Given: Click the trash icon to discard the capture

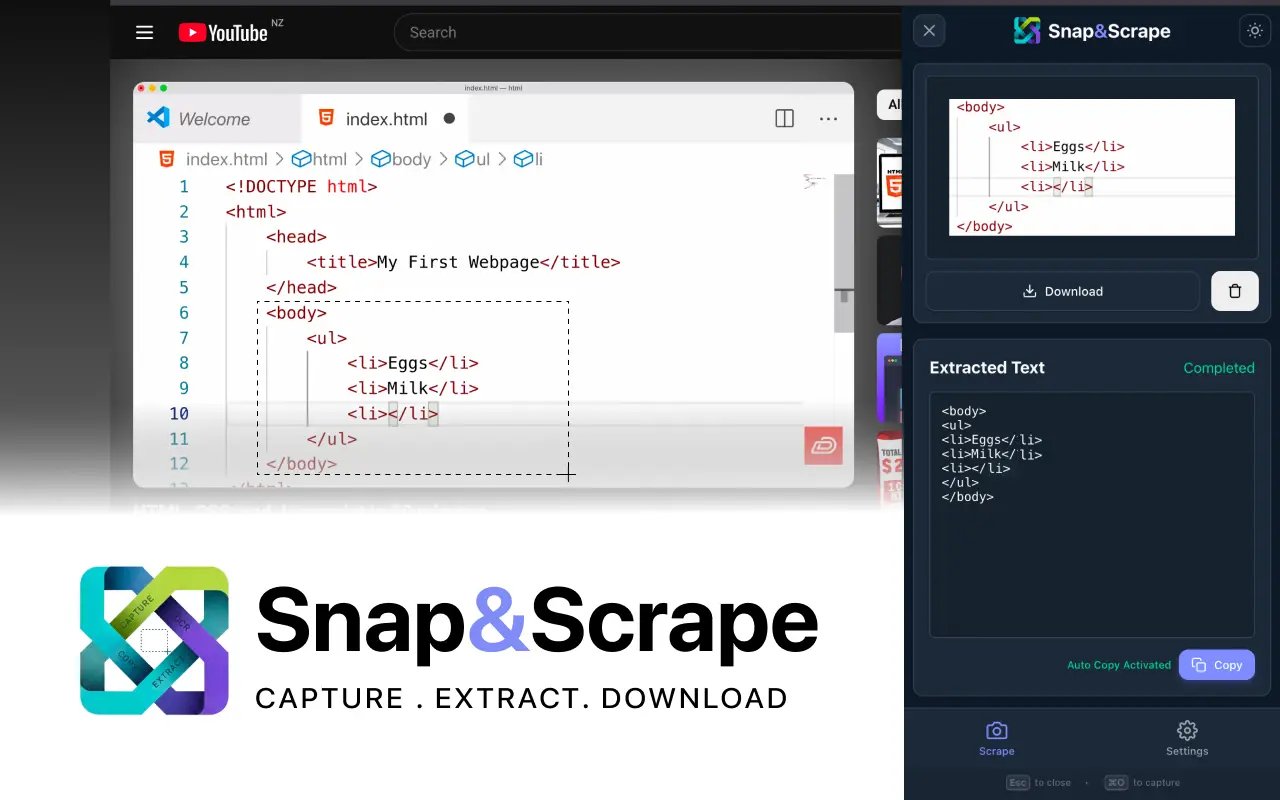Looking at the screenshot, I should 1234,291.
